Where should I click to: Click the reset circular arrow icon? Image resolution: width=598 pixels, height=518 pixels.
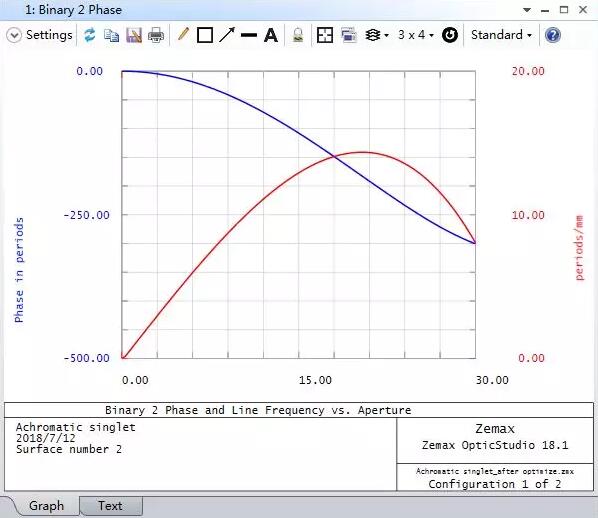coord(450,35)
